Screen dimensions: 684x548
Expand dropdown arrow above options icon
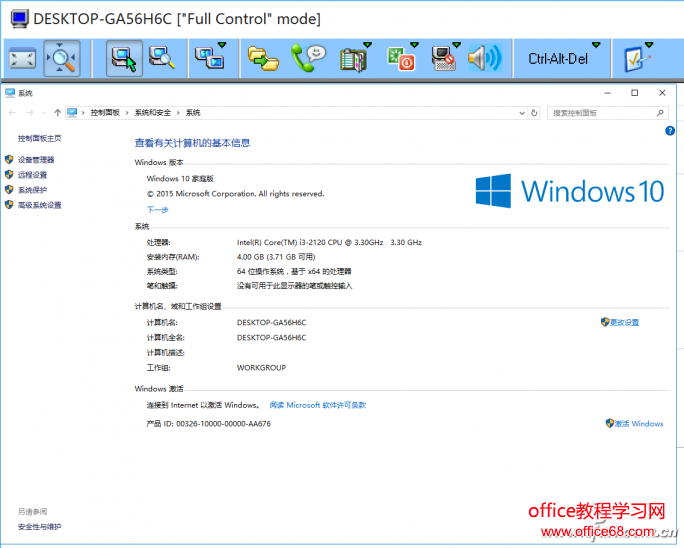coord(649,45)
